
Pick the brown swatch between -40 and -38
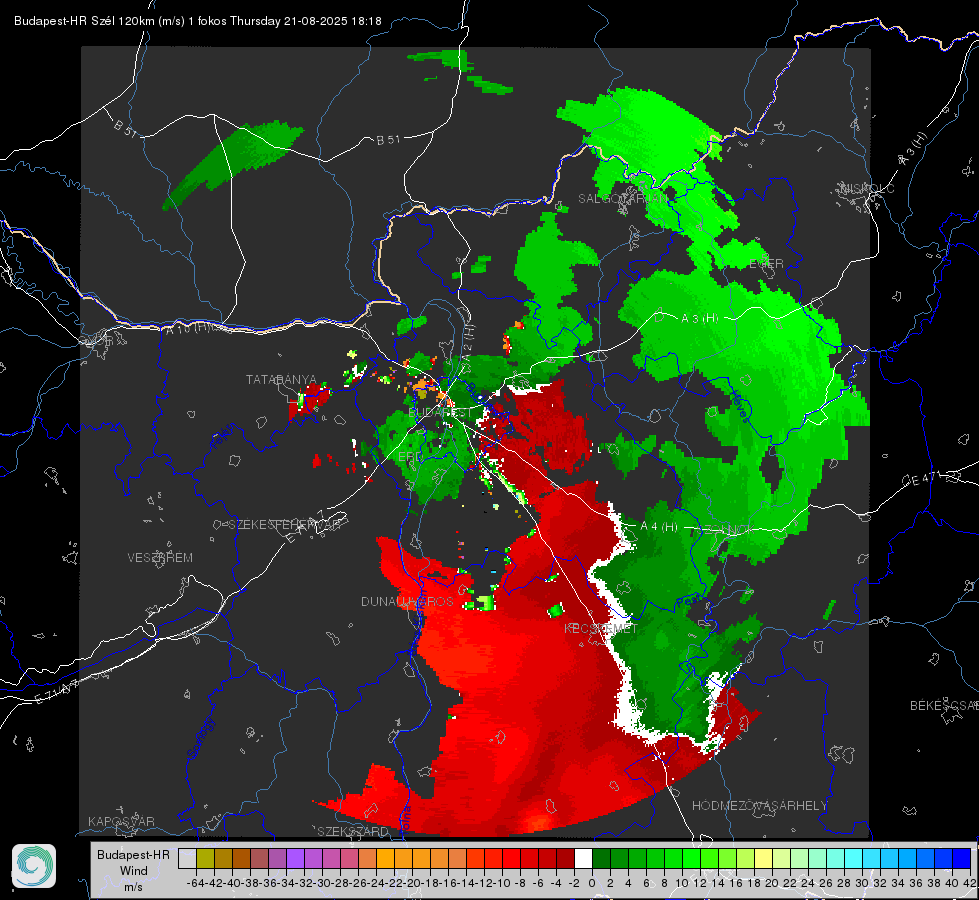(241, 858)
